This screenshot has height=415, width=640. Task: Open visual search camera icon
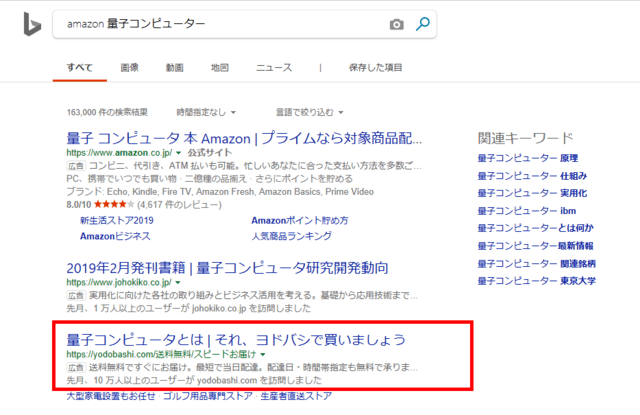coord(396,24)
